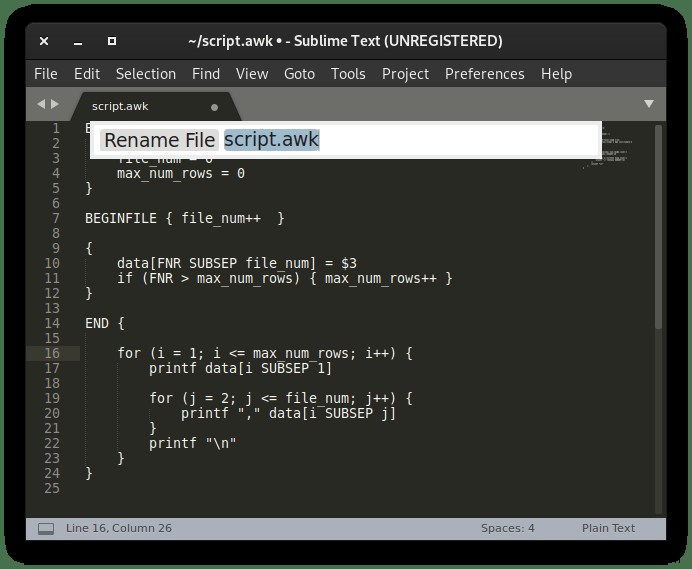Open the Edit menu

click(x=87, y=74)
